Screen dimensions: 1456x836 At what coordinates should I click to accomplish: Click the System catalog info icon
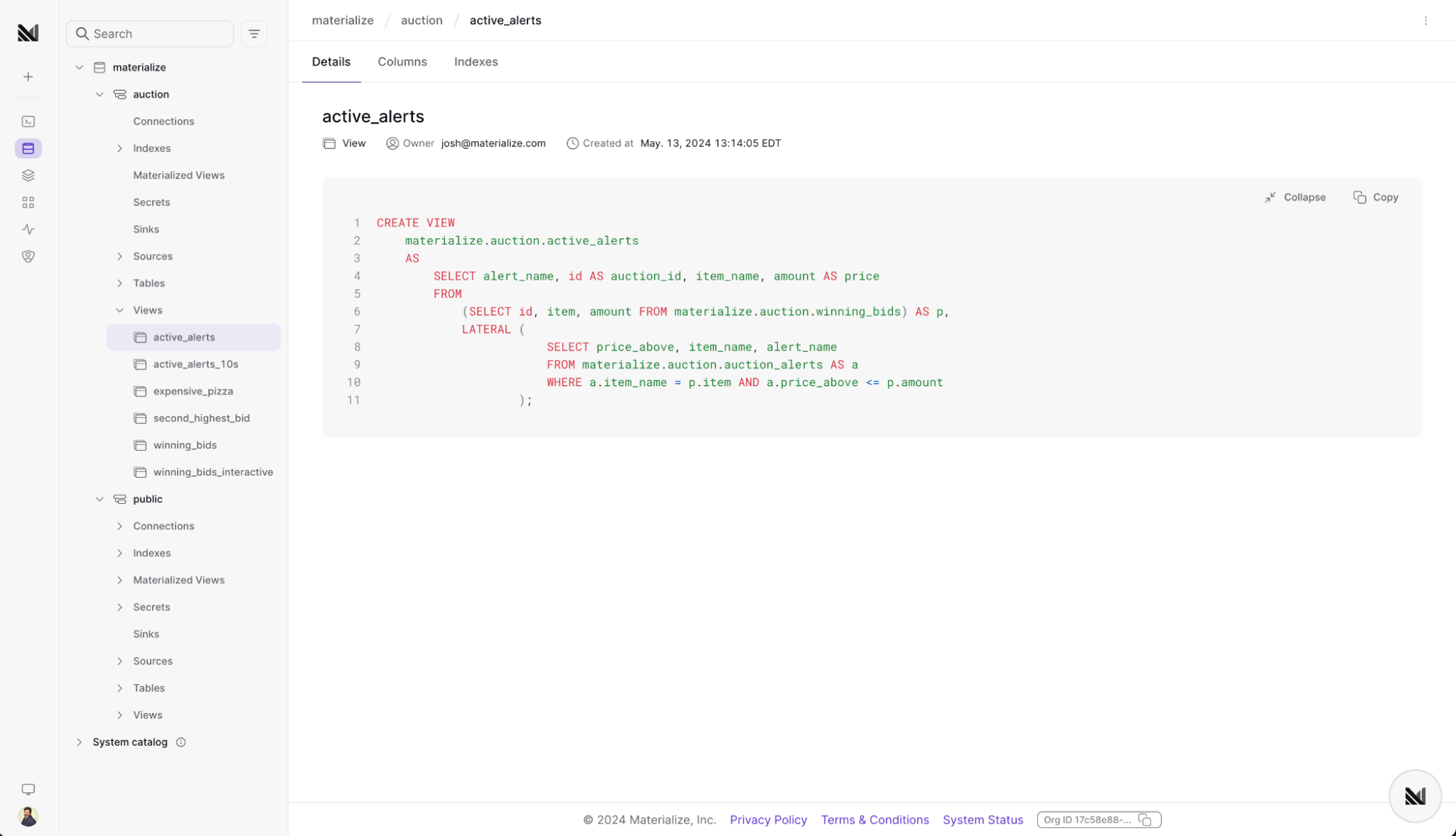181,742
